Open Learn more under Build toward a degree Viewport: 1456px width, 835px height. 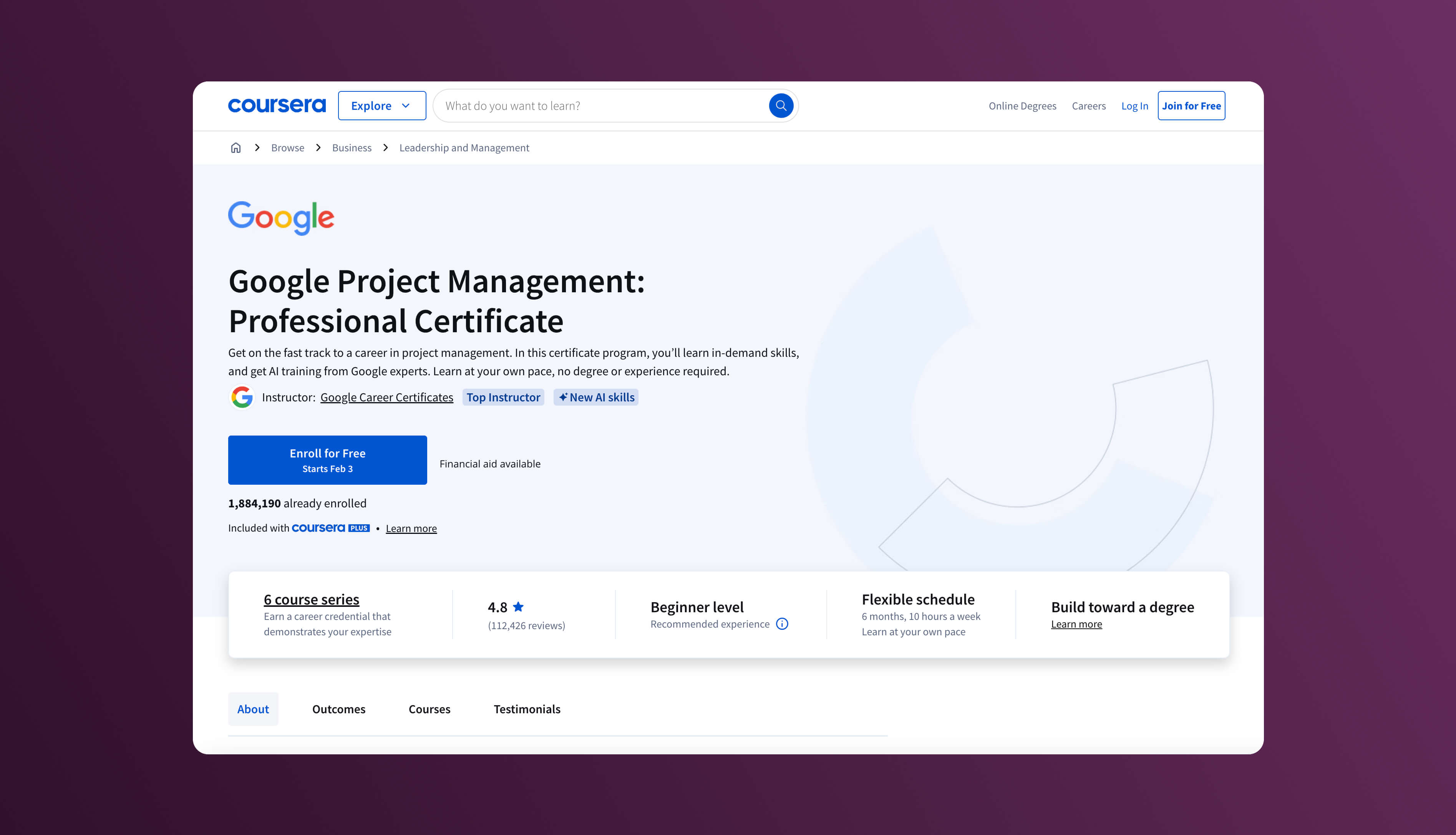pos(1076,624)
